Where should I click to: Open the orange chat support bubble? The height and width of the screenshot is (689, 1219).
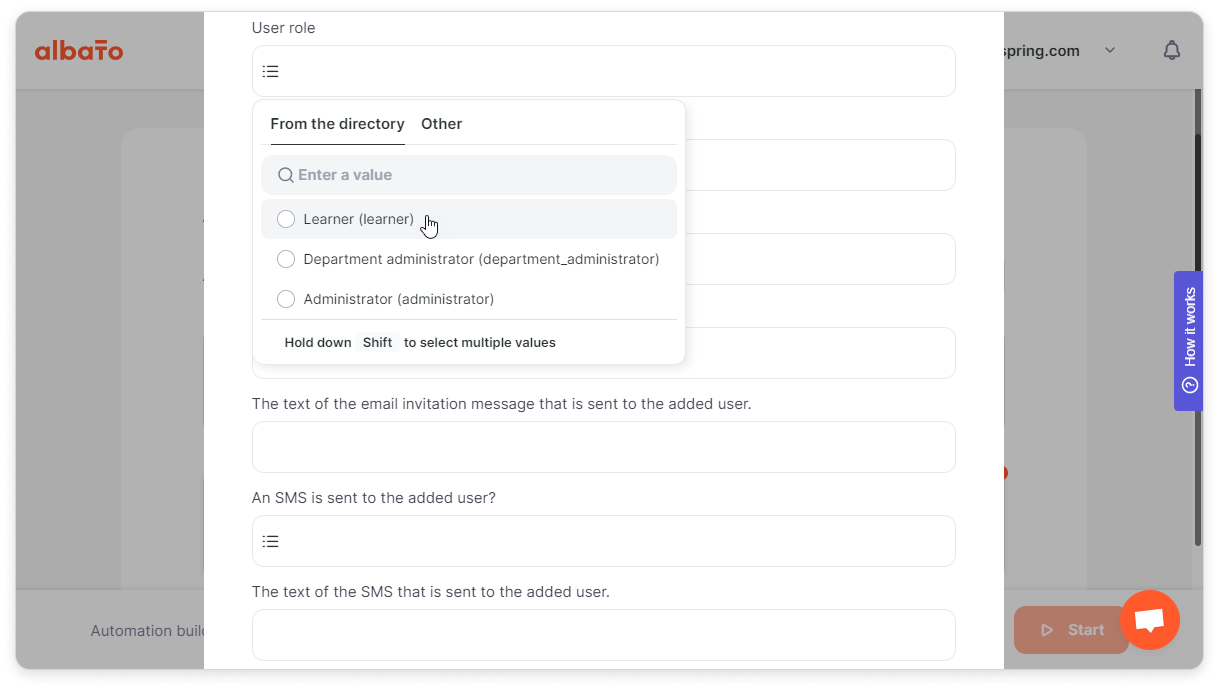(x=1150, y=620)
